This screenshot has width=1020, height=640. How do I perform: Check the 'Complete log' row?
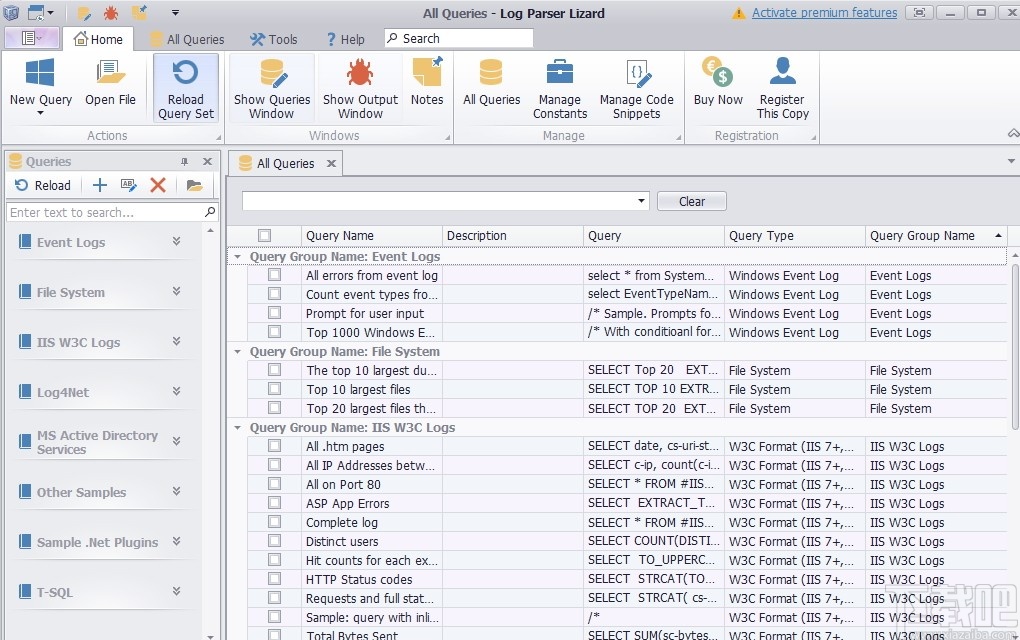tap(275, 522)
